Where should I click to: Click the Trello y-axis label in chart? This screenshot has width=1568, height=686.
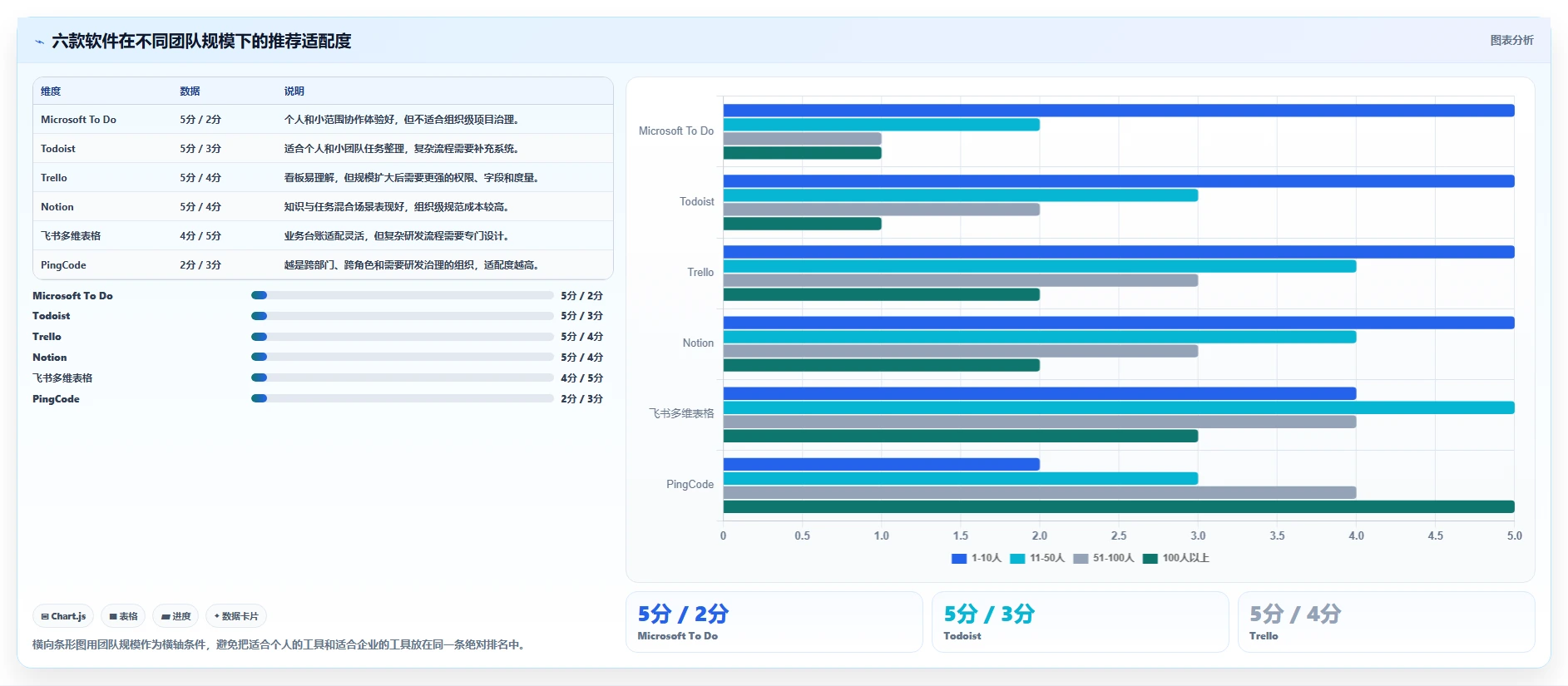pos(700,272)
